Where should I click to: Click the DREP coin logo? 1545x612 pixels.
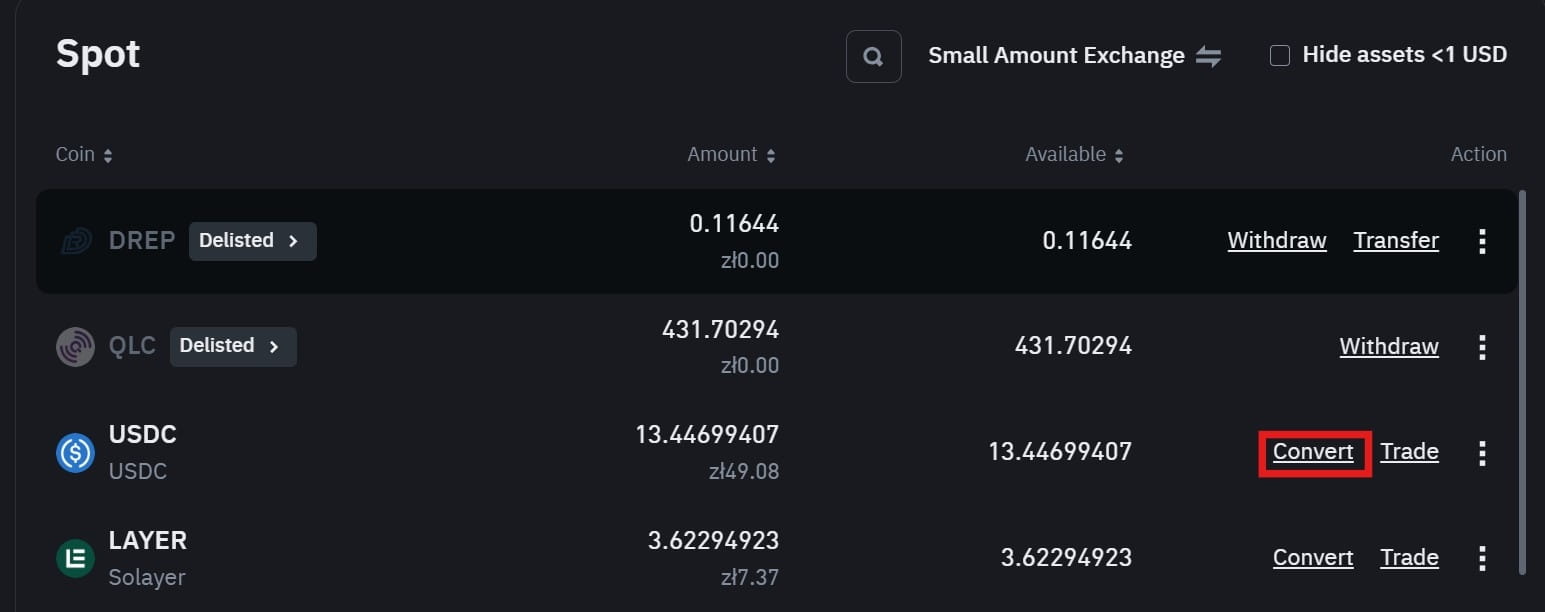tap(76, 241)
